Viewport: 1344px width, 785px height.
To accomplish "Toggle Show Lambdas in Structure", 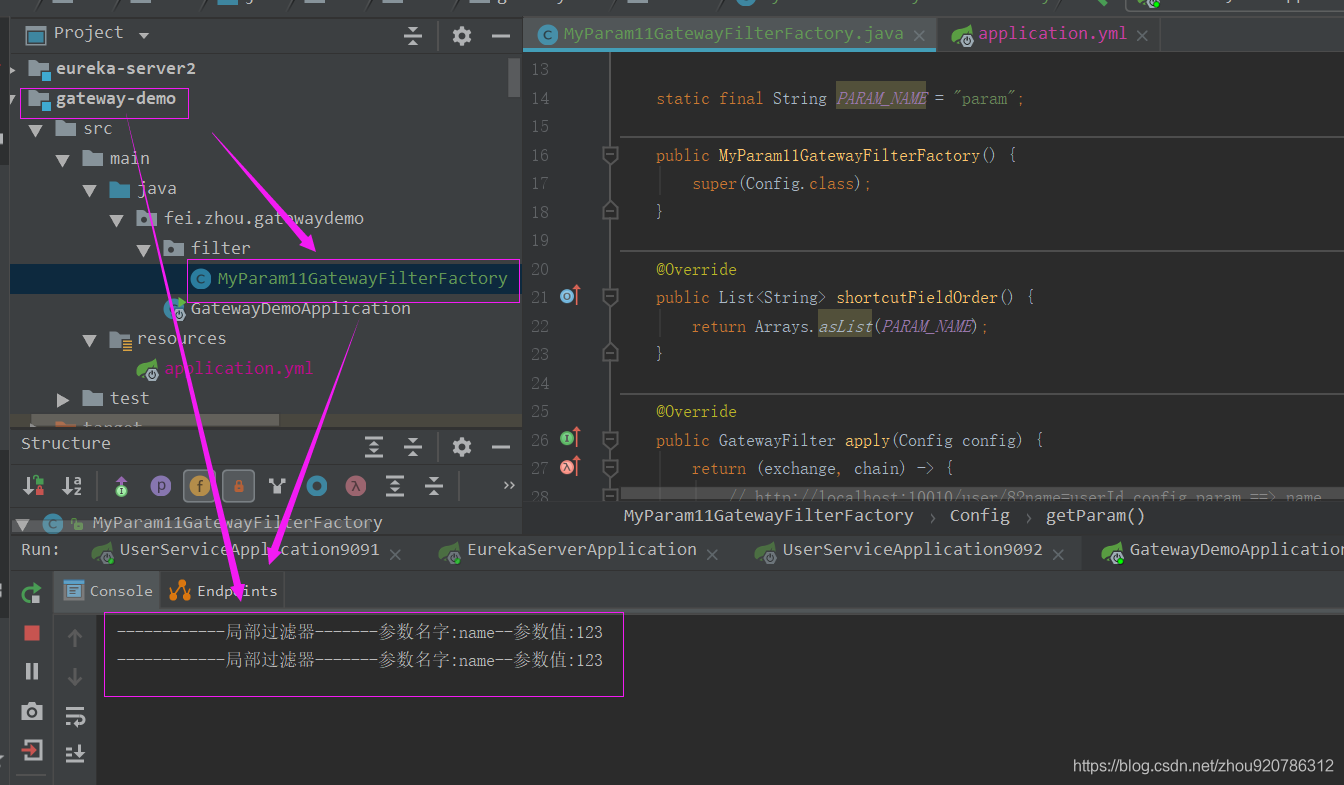I will (x=355, y=486).
